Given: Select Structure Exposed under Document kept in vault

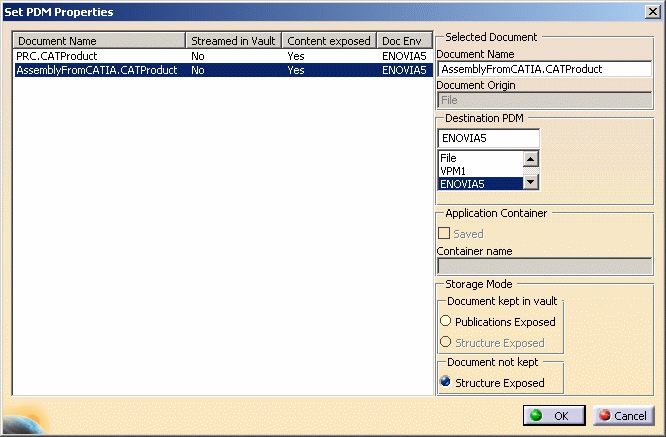Looking at the screenshot, I should pyautogui.click(x=446, y=343).
